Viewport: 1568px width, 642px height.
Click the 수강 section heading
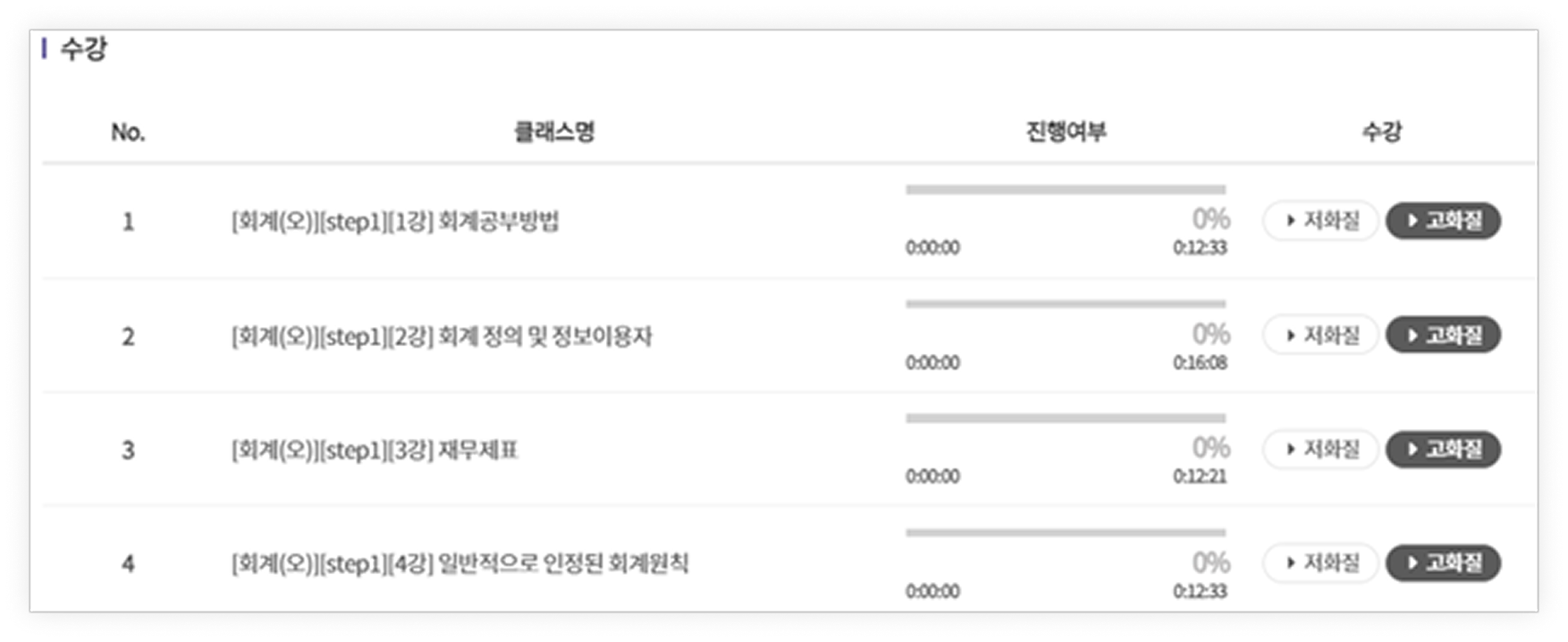[x=83, y=48]
